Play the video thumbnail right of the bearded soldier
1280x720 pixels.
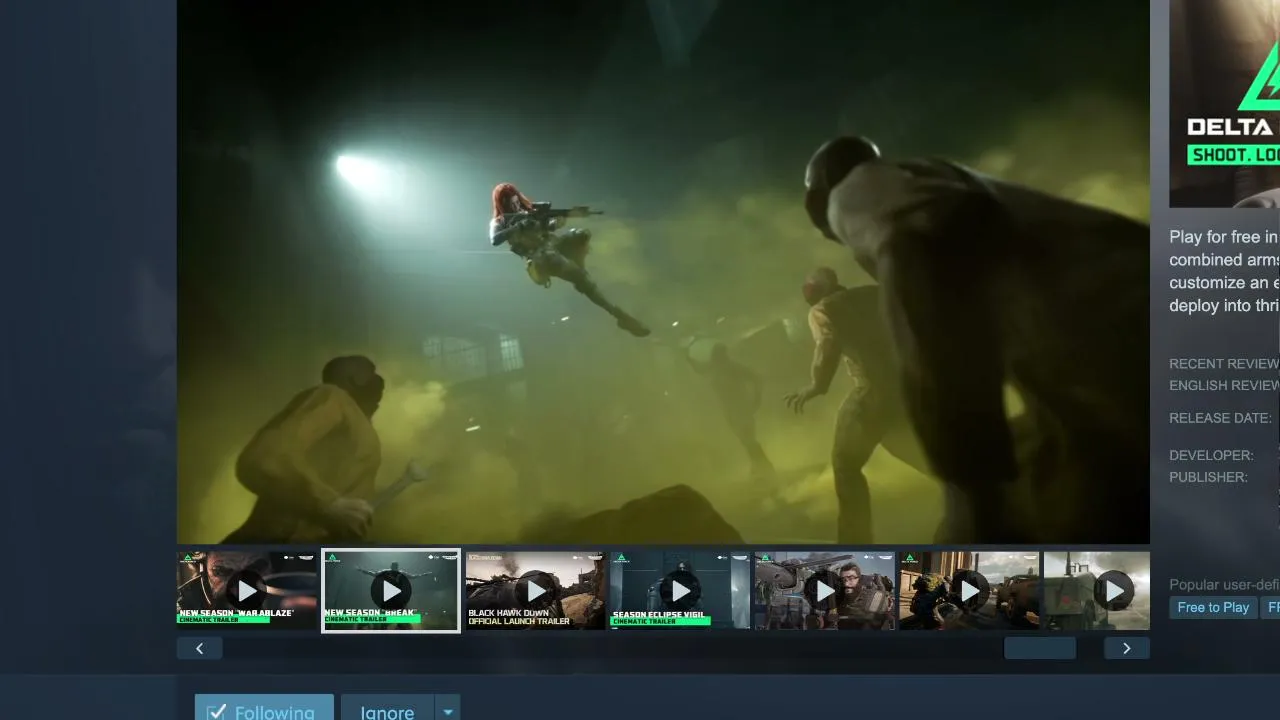pos(969,591)
